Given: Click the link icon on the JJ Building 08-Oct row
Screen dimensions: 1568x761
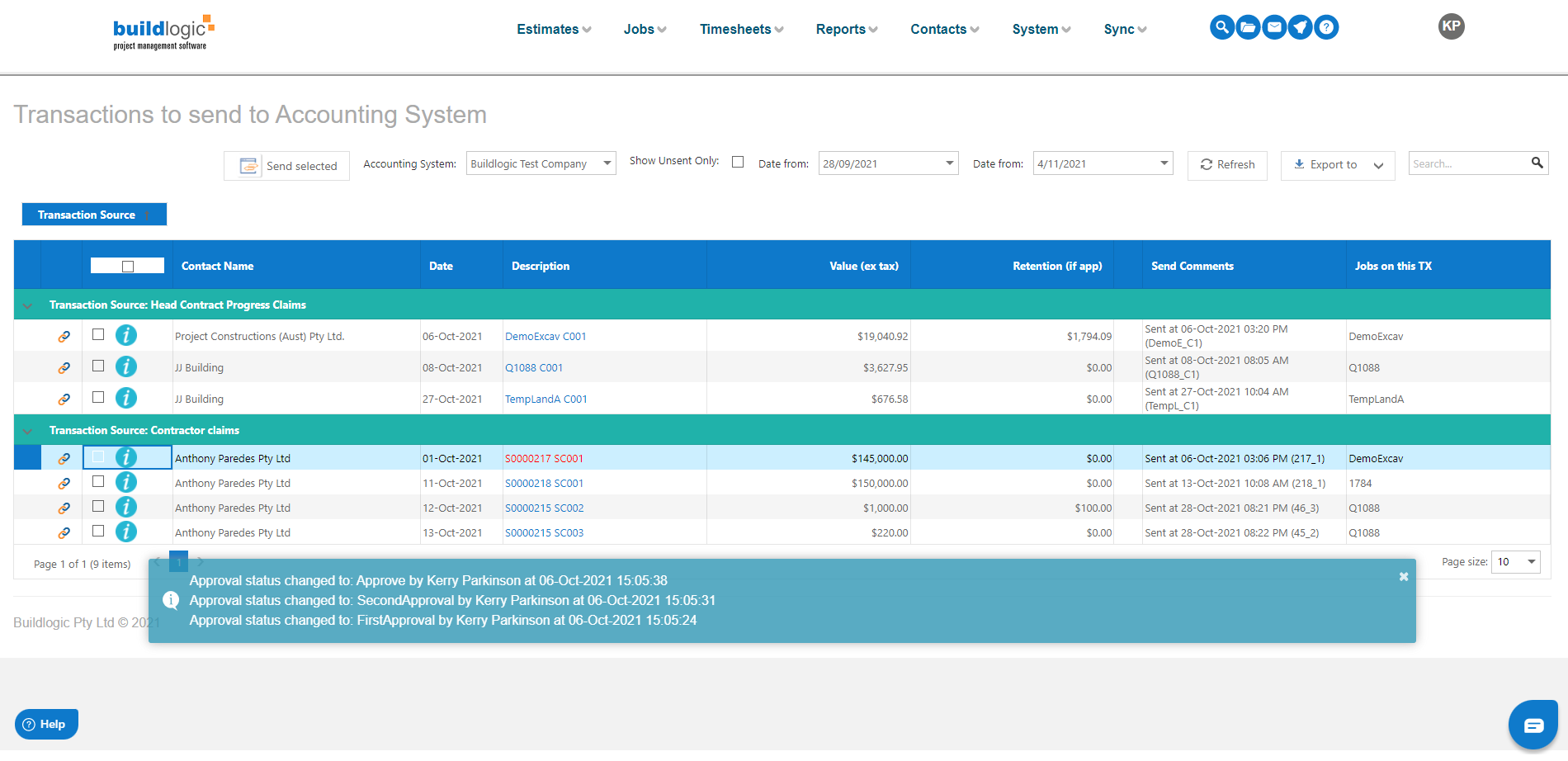Looking at the screenshot, I should click(x=64, y=367).
